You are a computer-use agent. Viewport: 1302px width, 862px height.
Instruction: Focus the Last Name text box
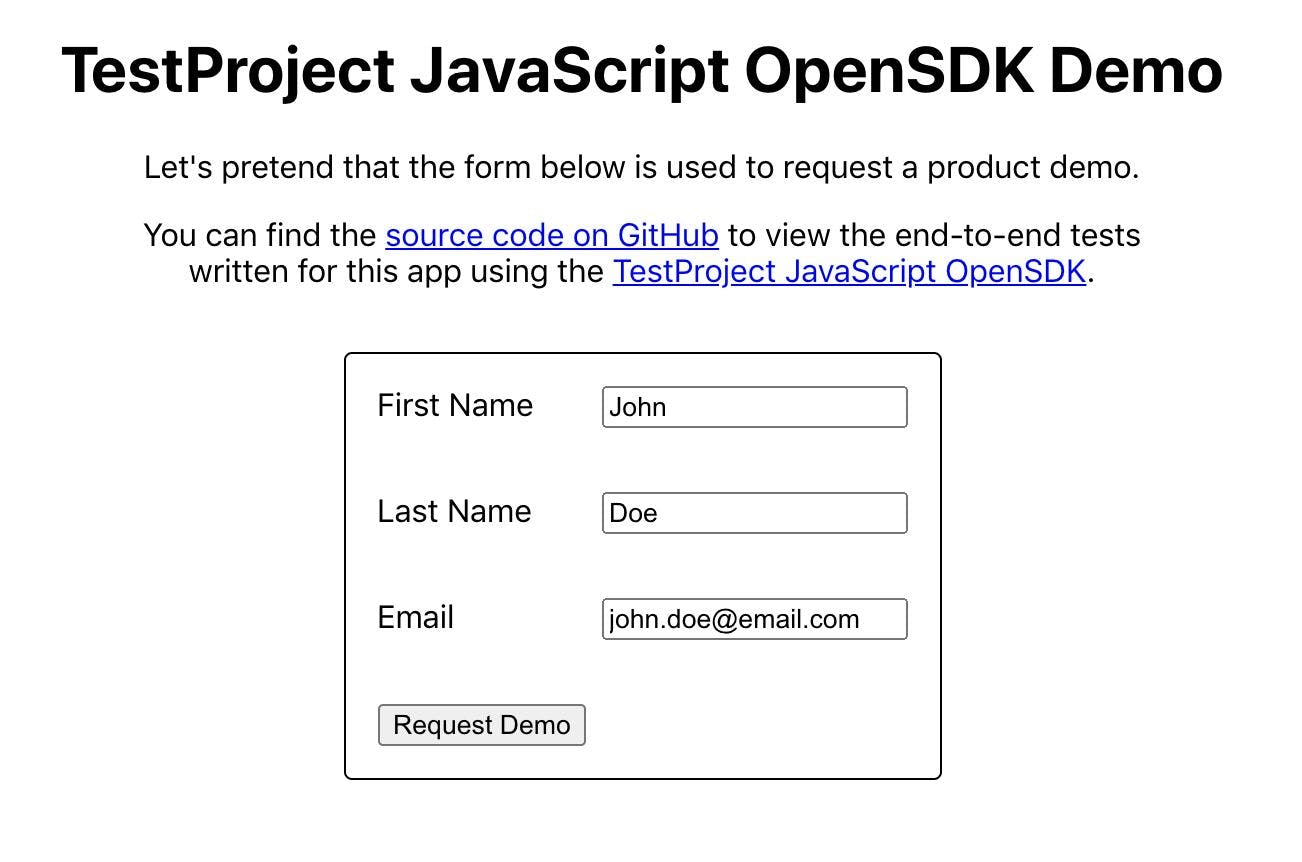pyautogui.click(x=754, y=513)
